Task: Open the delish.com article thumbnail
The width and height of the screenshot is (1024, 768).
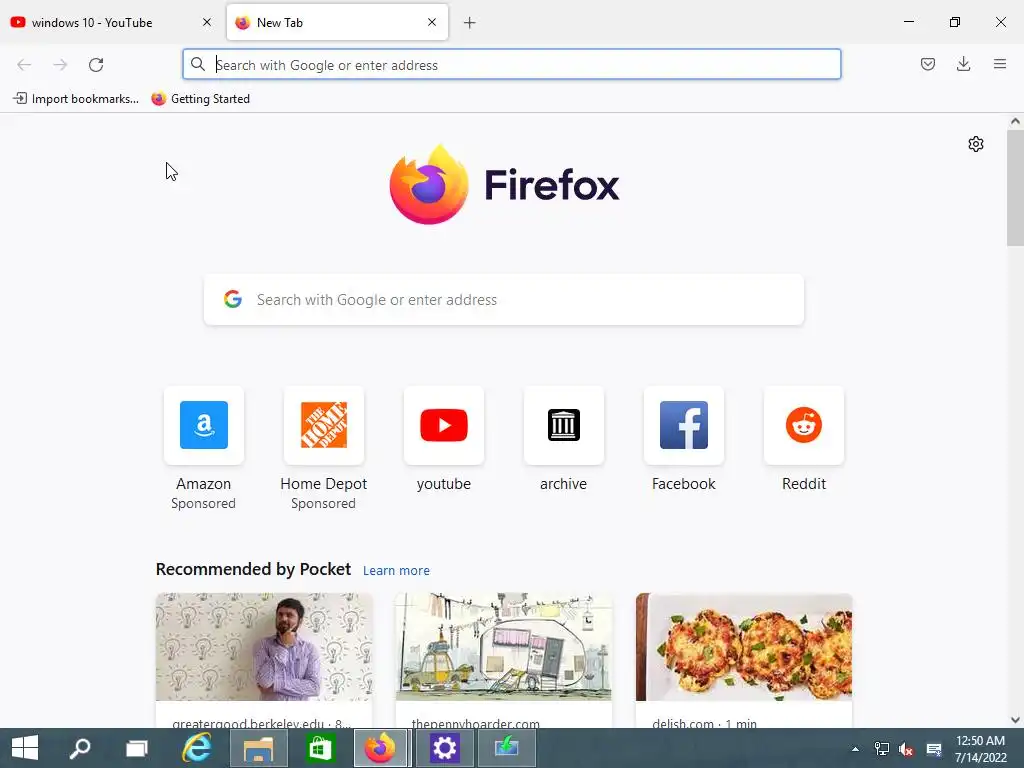Action: pos(744,647)
